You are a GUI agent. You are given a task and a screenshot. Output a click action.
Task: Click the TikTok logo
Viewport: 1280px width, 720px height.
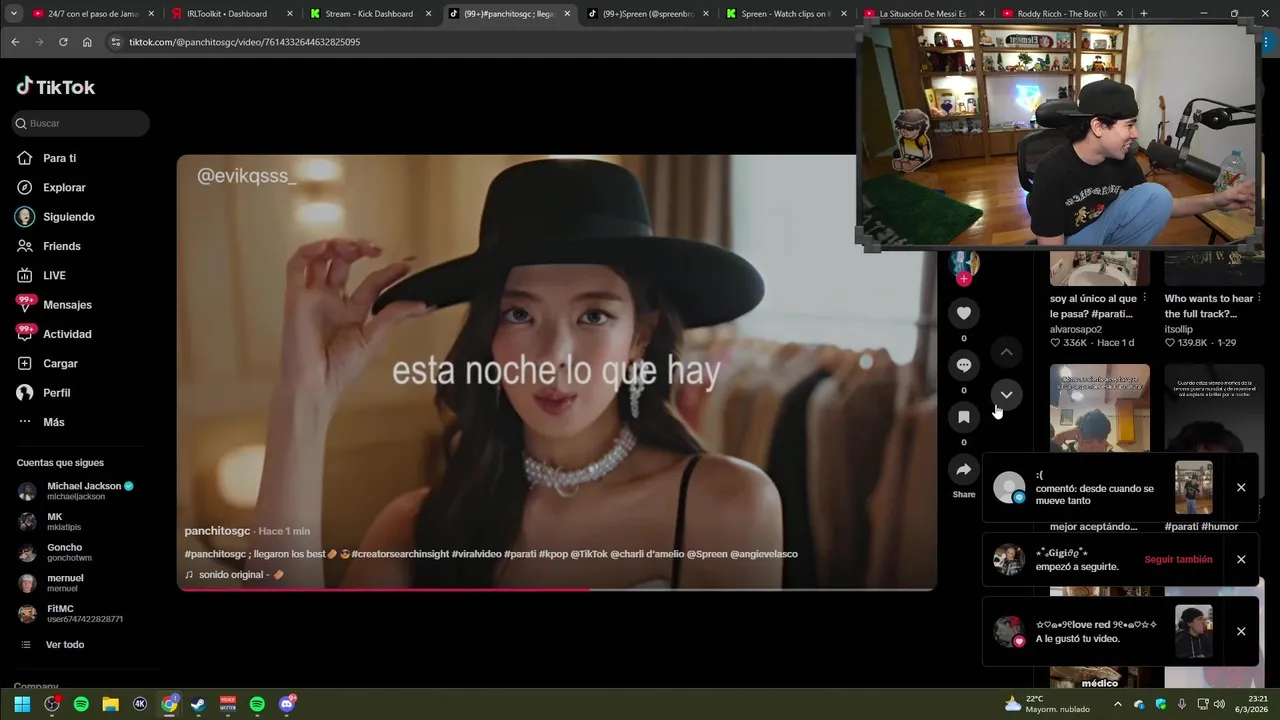56,87
